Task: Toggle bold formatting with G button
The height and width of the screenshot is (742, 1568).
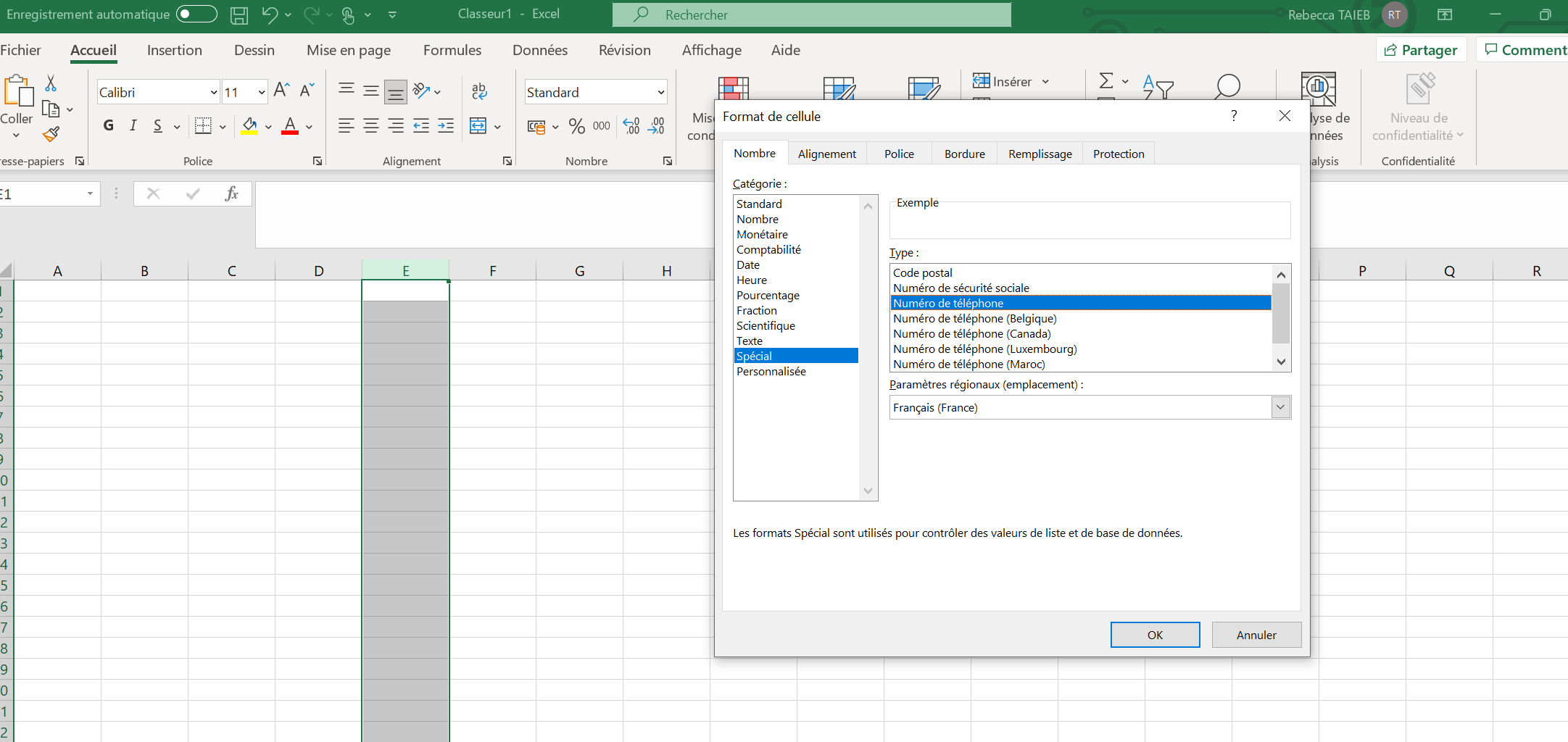Action: point(109,125)
